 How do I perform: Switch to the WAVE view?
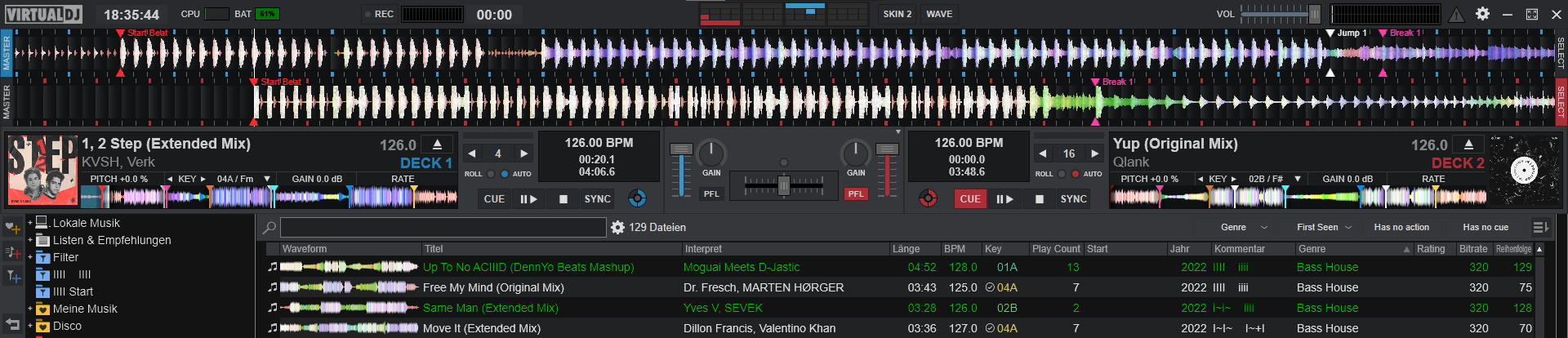point(939,14)
